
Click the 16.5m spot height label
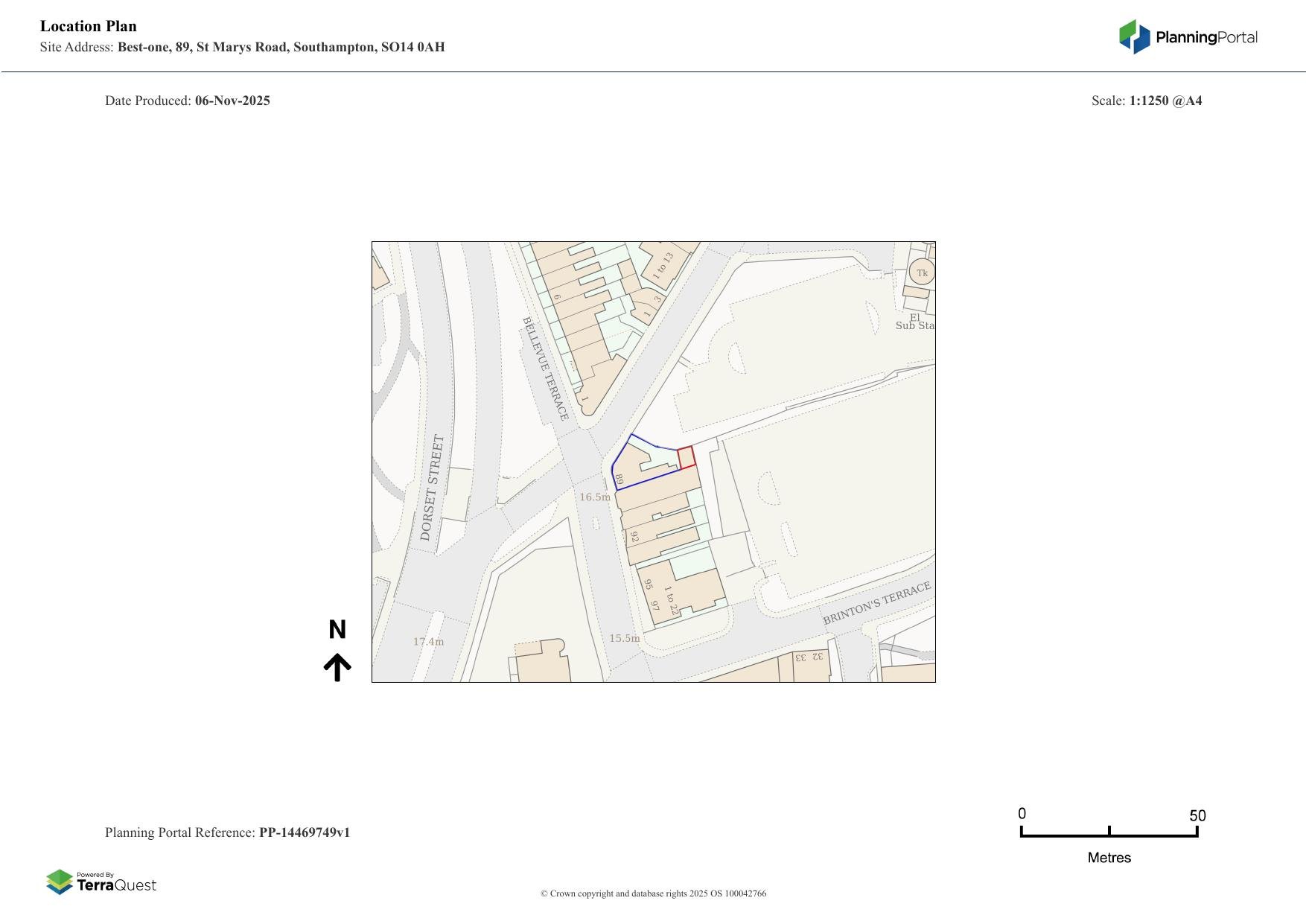click(x=594, y=497)
